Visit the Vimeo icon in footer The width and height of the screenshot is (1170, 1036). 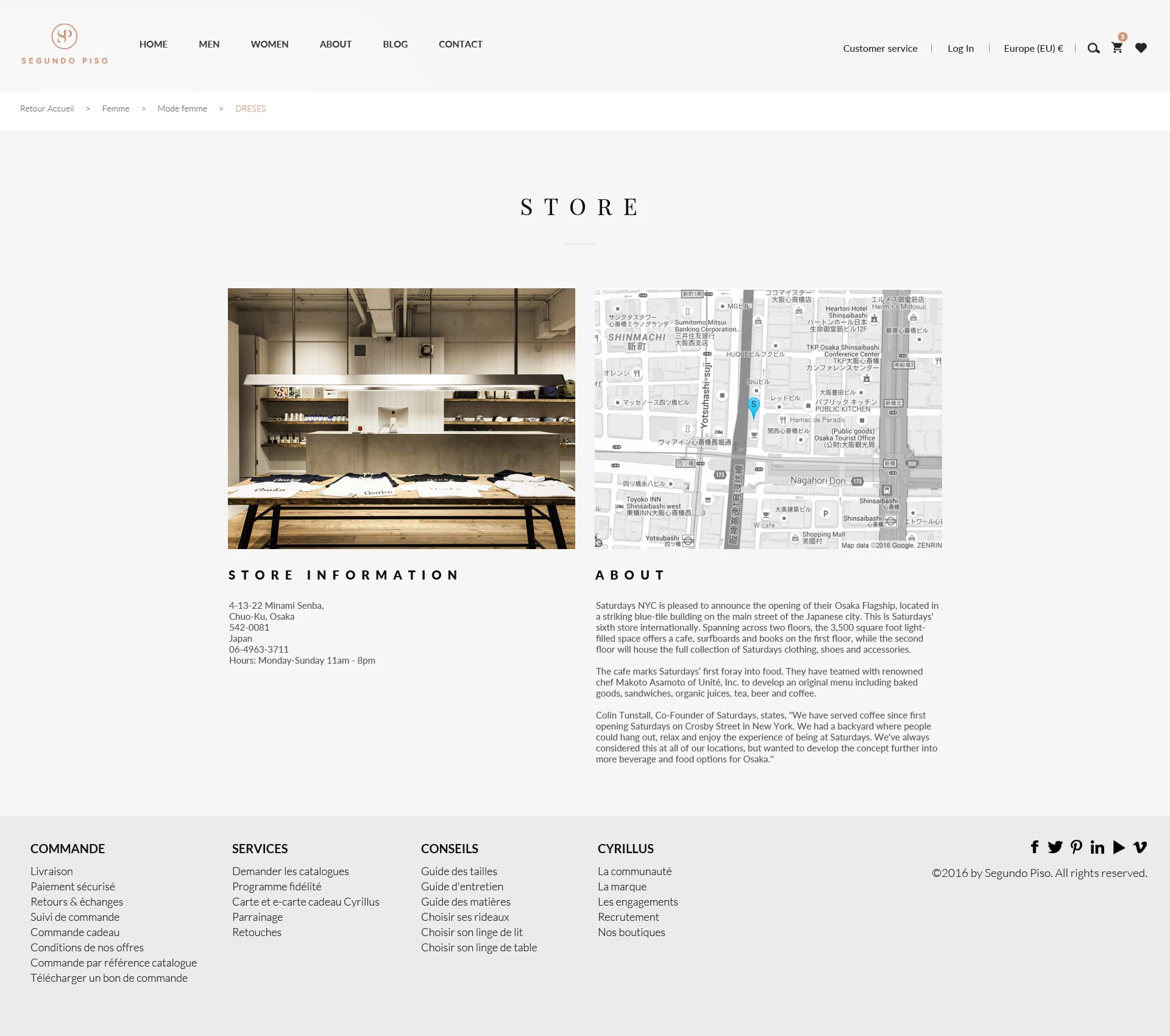coord(1140,847)
